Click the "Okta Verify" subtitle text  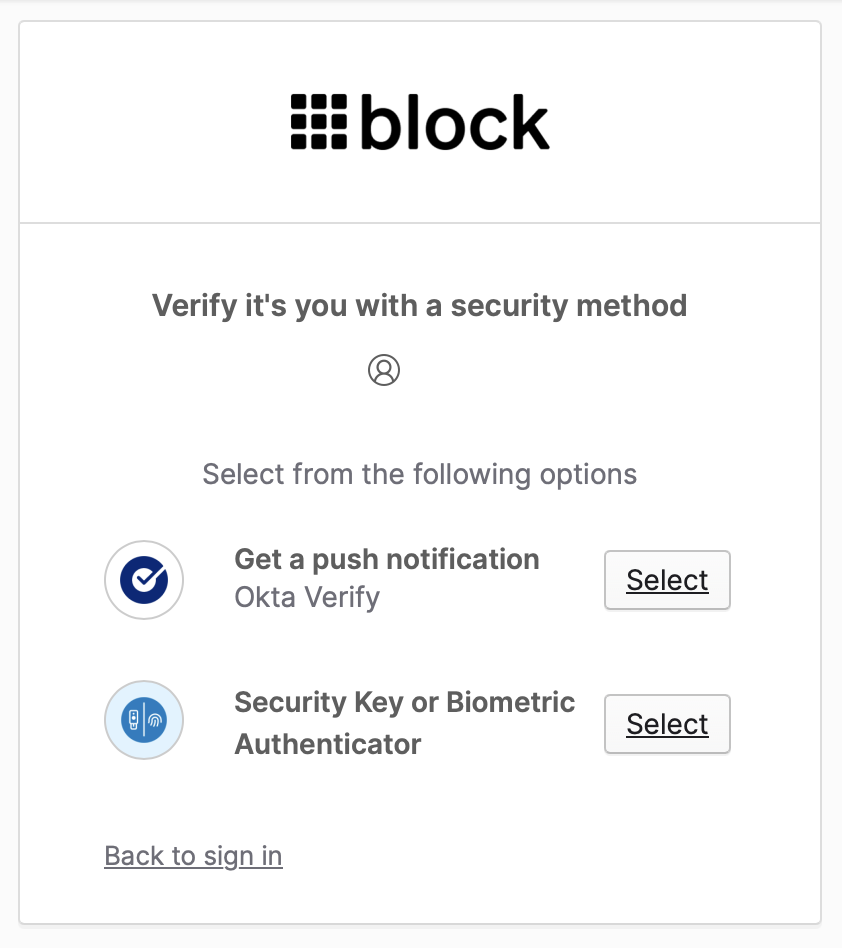tap(307, 597)
